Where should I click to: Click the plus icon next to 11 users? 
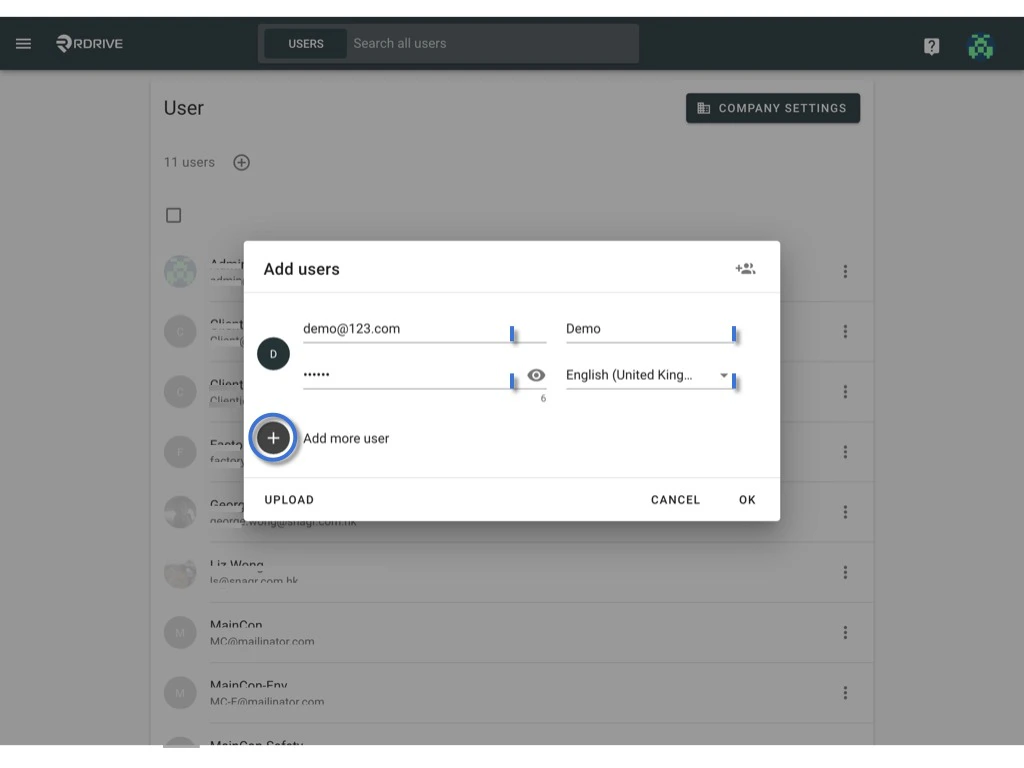point(241,162)
